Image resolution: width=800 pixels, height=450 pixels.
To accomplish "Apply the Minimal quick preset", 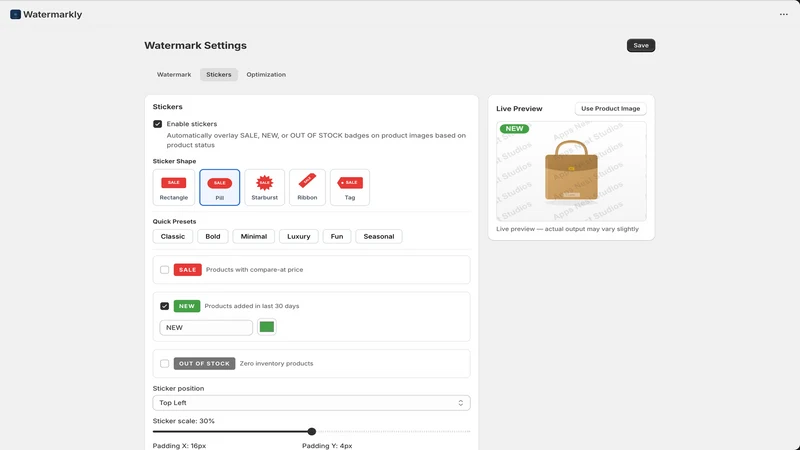I will 254,236.
